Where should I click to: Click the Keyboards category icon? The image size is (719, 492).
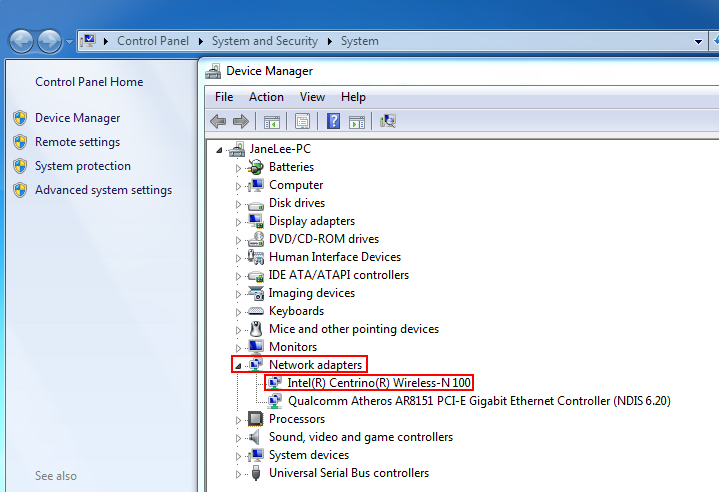click(x=255, y=311)
